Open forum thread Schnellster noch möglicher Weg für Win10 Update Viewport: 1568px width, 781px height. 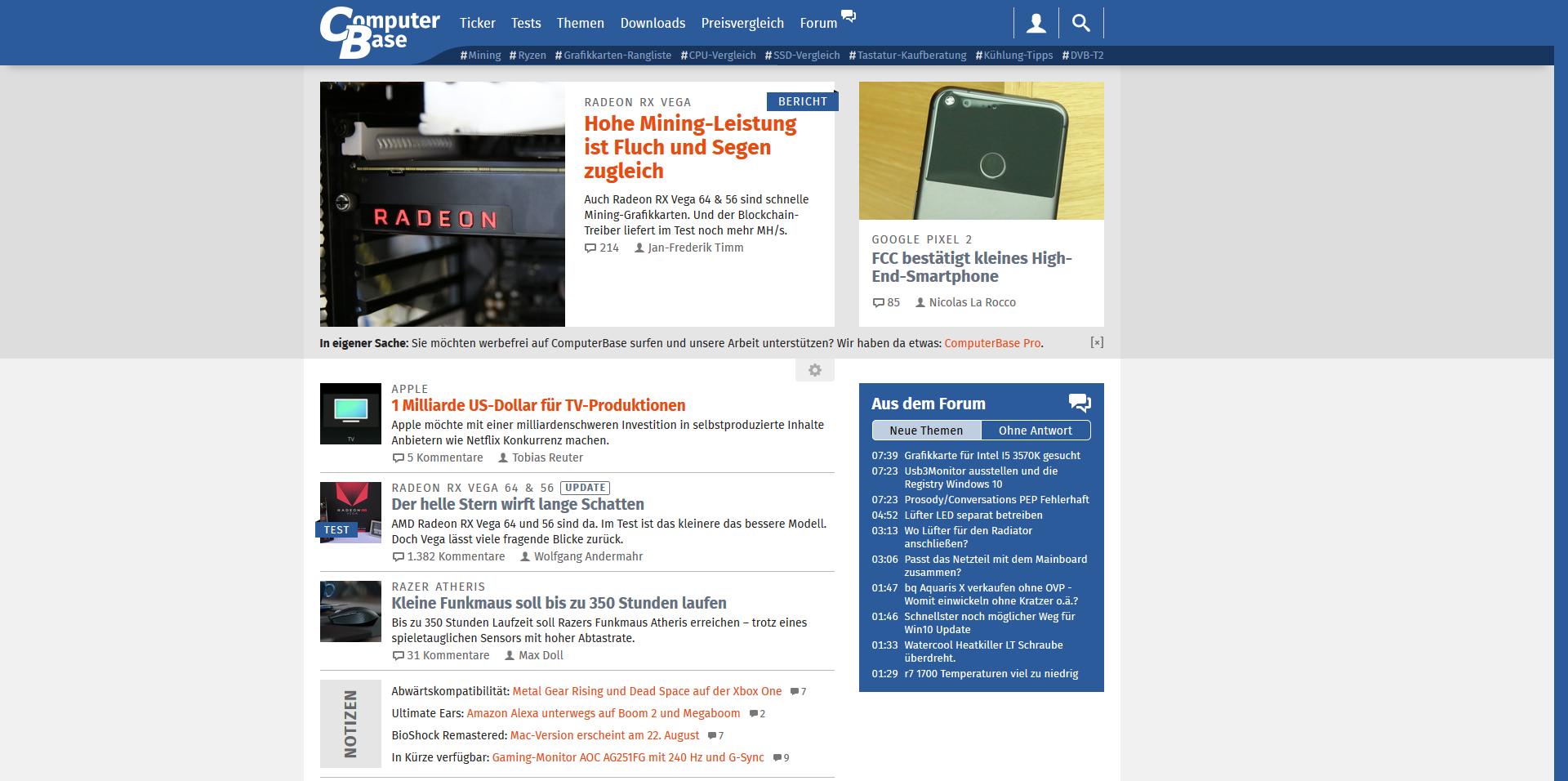(990, 623)
